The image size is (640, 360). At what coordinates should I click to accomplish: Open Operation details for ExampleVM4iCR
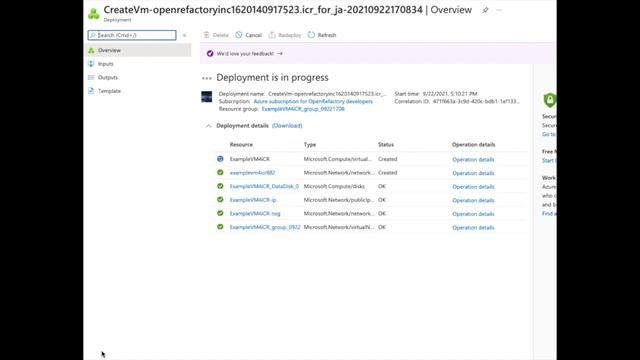click(473, 160)
